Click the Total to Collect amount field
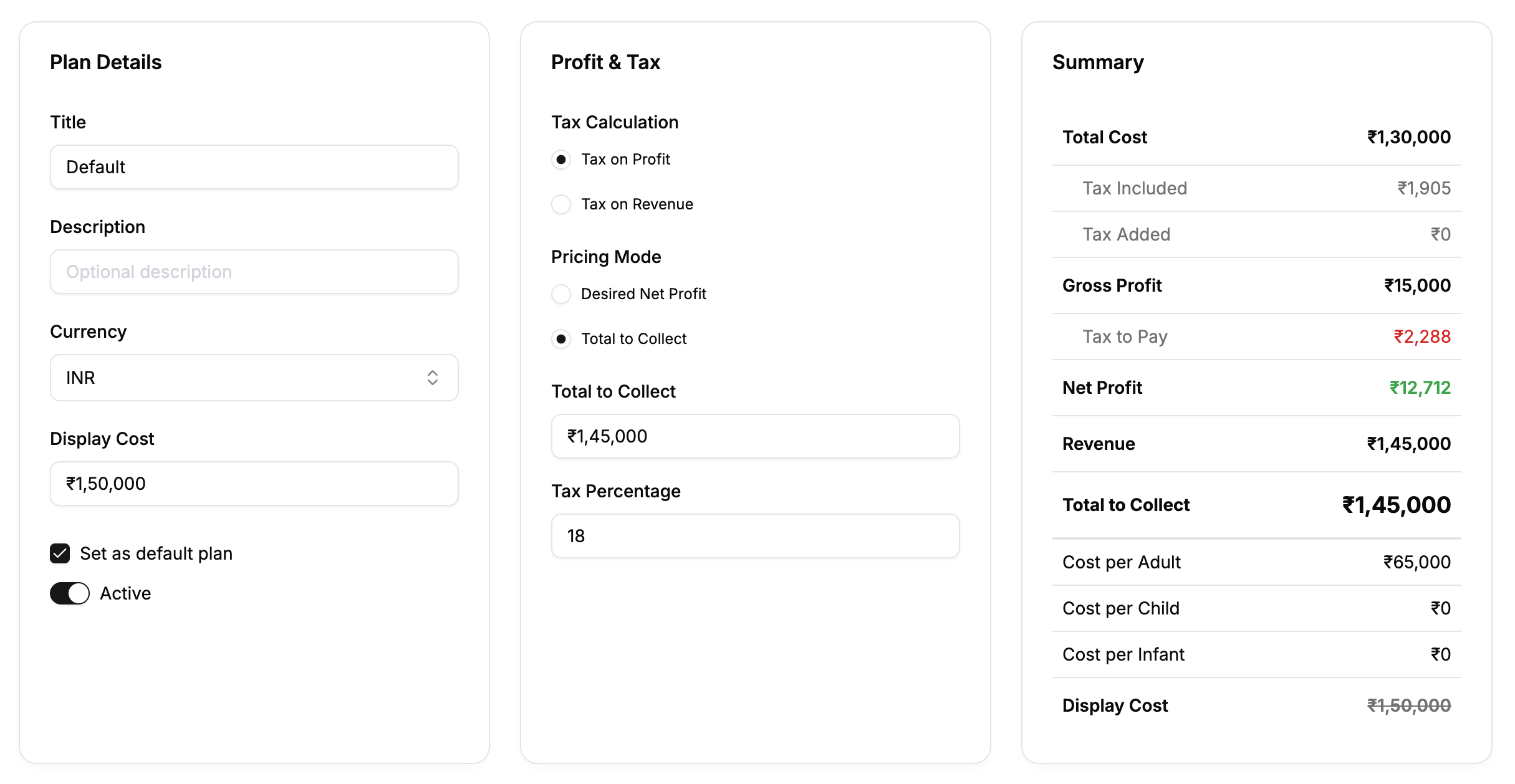 755,436
